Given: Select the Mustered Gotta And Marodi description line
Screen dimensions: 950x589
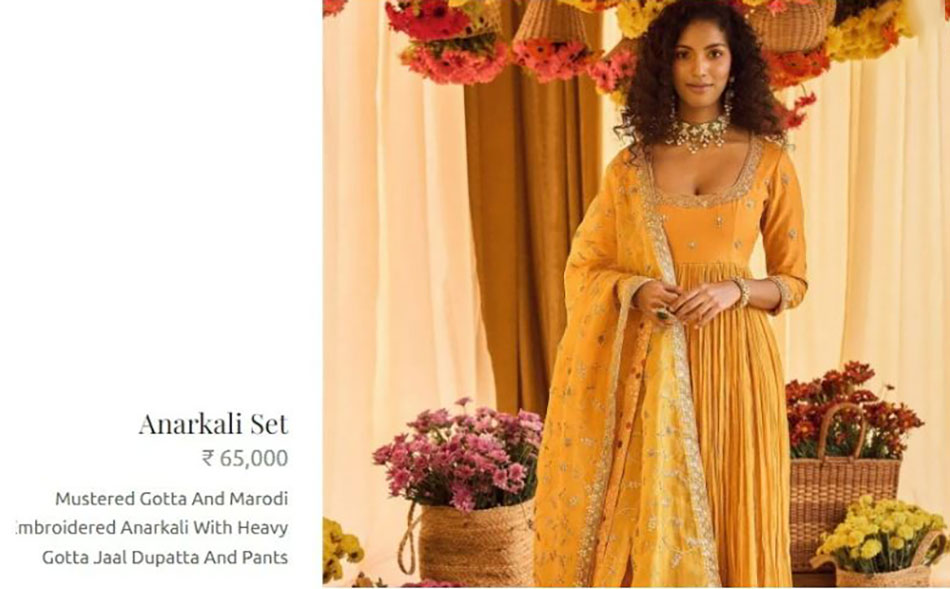Looking at the screenshot, I should click(171, 499).
